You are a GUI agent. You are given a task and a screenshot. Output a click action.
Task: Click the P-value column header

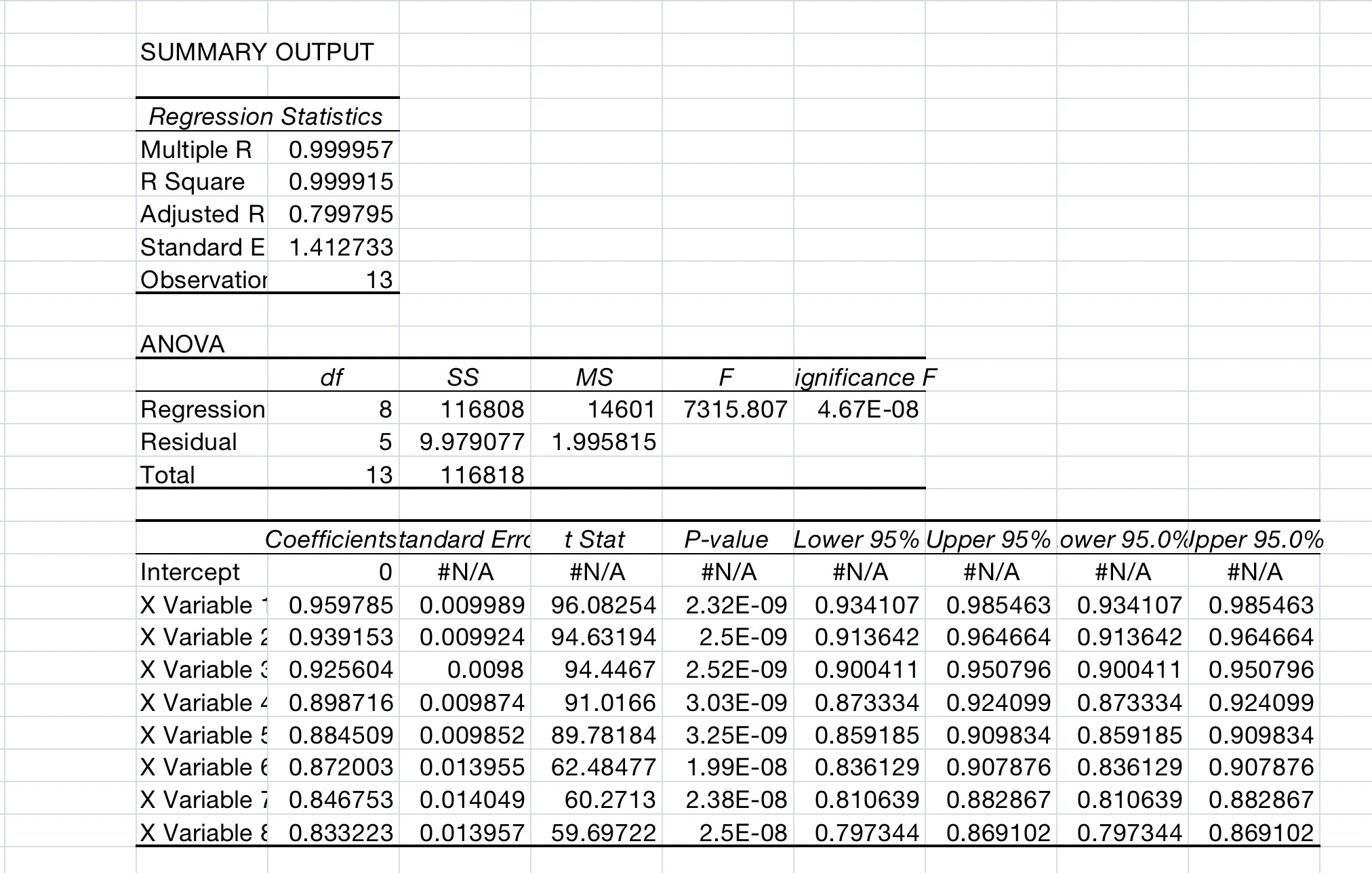click(726, 540)
